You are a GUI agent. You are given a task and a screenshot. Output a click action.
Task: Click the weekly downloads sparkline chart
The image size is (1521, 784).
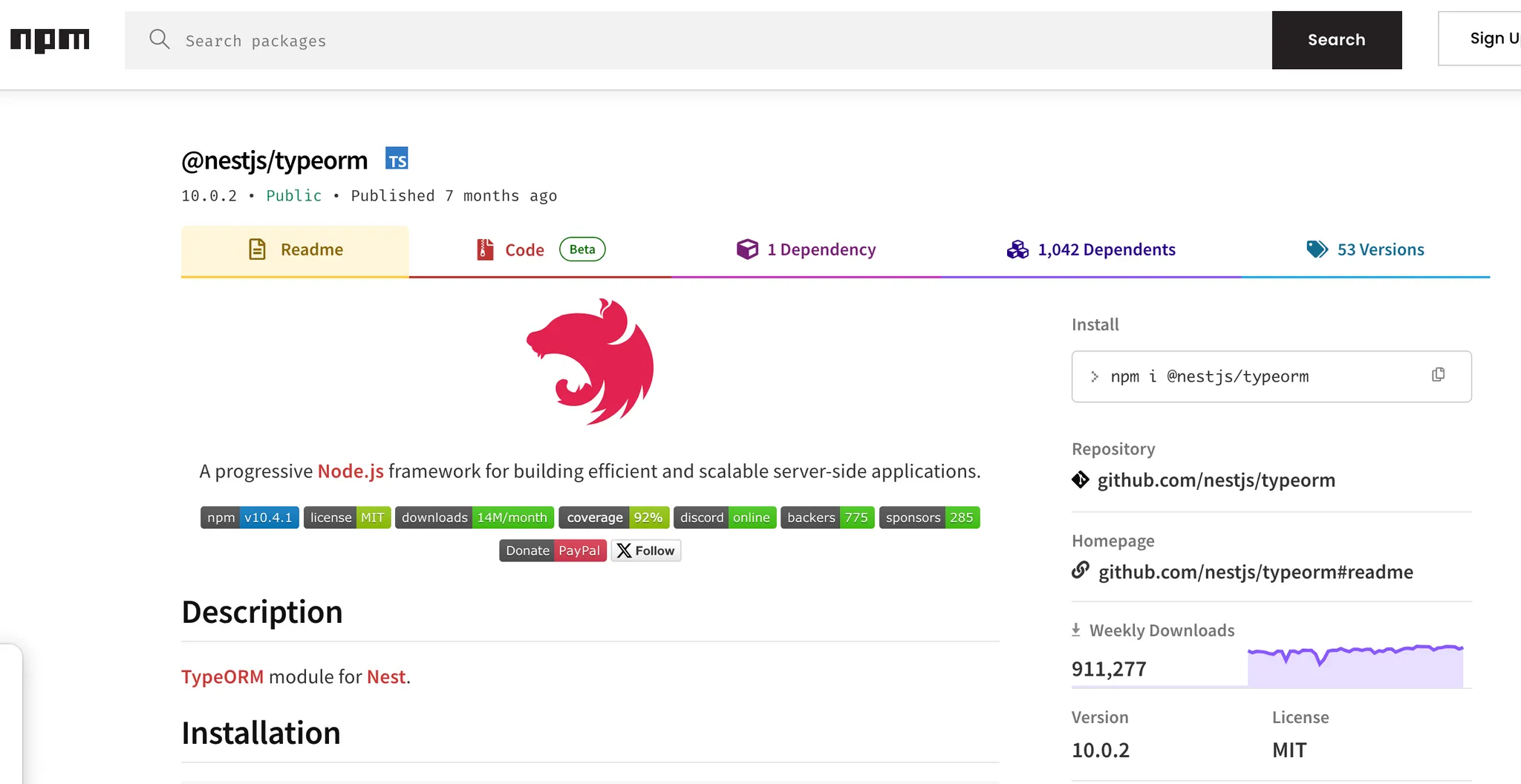click(x=1355, y=666)
